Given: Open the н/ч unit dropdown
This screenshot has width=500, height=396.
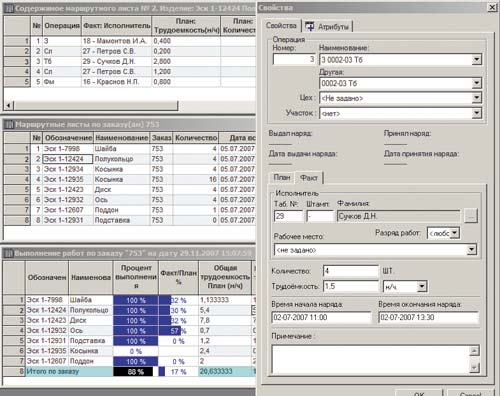Looking at the screenshot, I should tap(422, 286).
